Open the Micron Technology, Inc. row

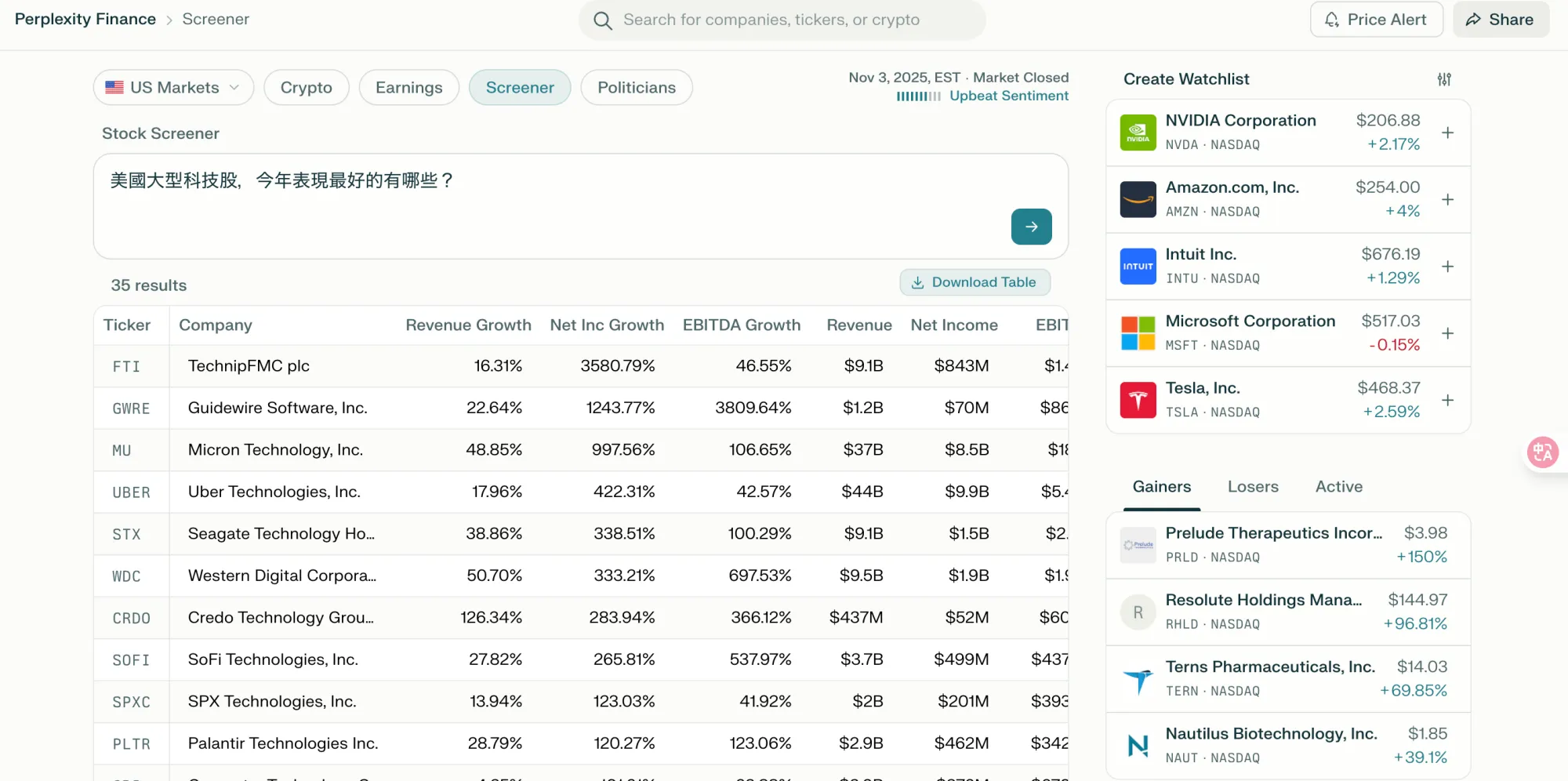click(580, 450)
